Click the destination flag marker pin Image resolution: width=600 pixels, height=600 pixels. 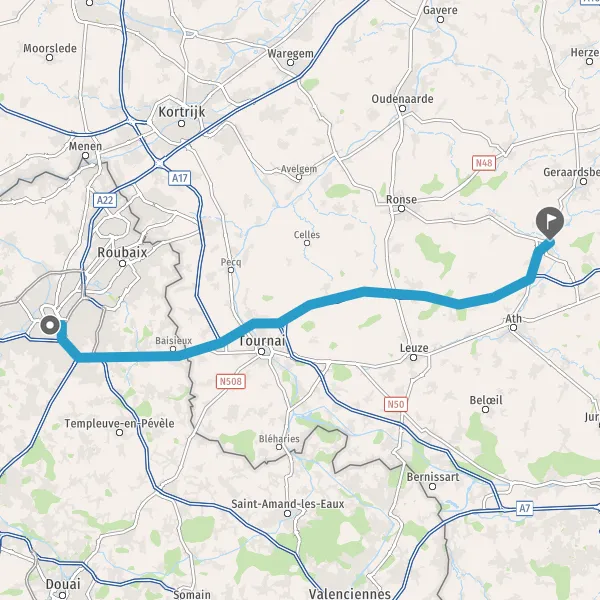pos(550,223)
